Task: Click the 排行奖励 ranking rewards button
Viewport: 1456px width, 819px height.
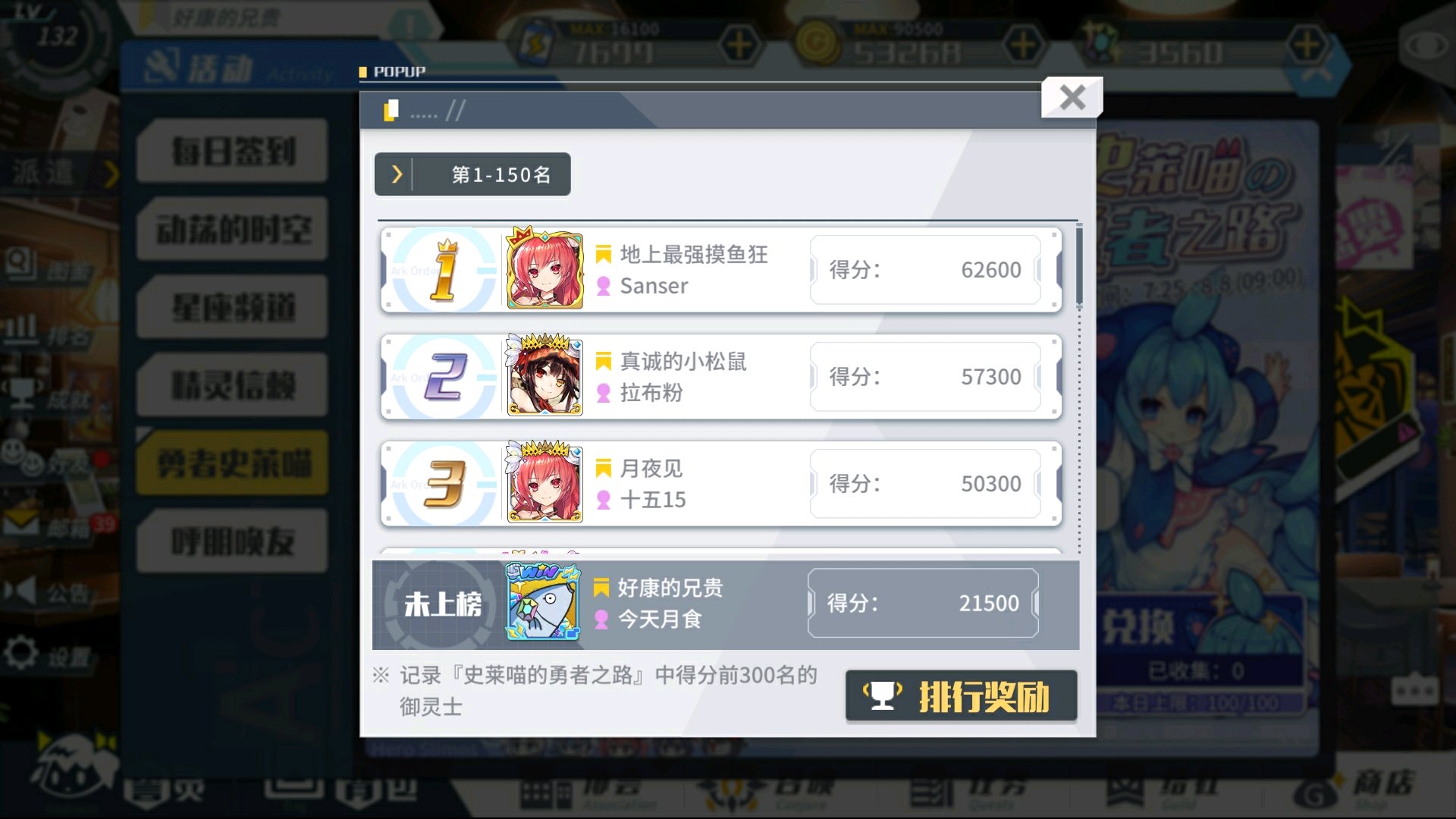Action: coord(961,696)
